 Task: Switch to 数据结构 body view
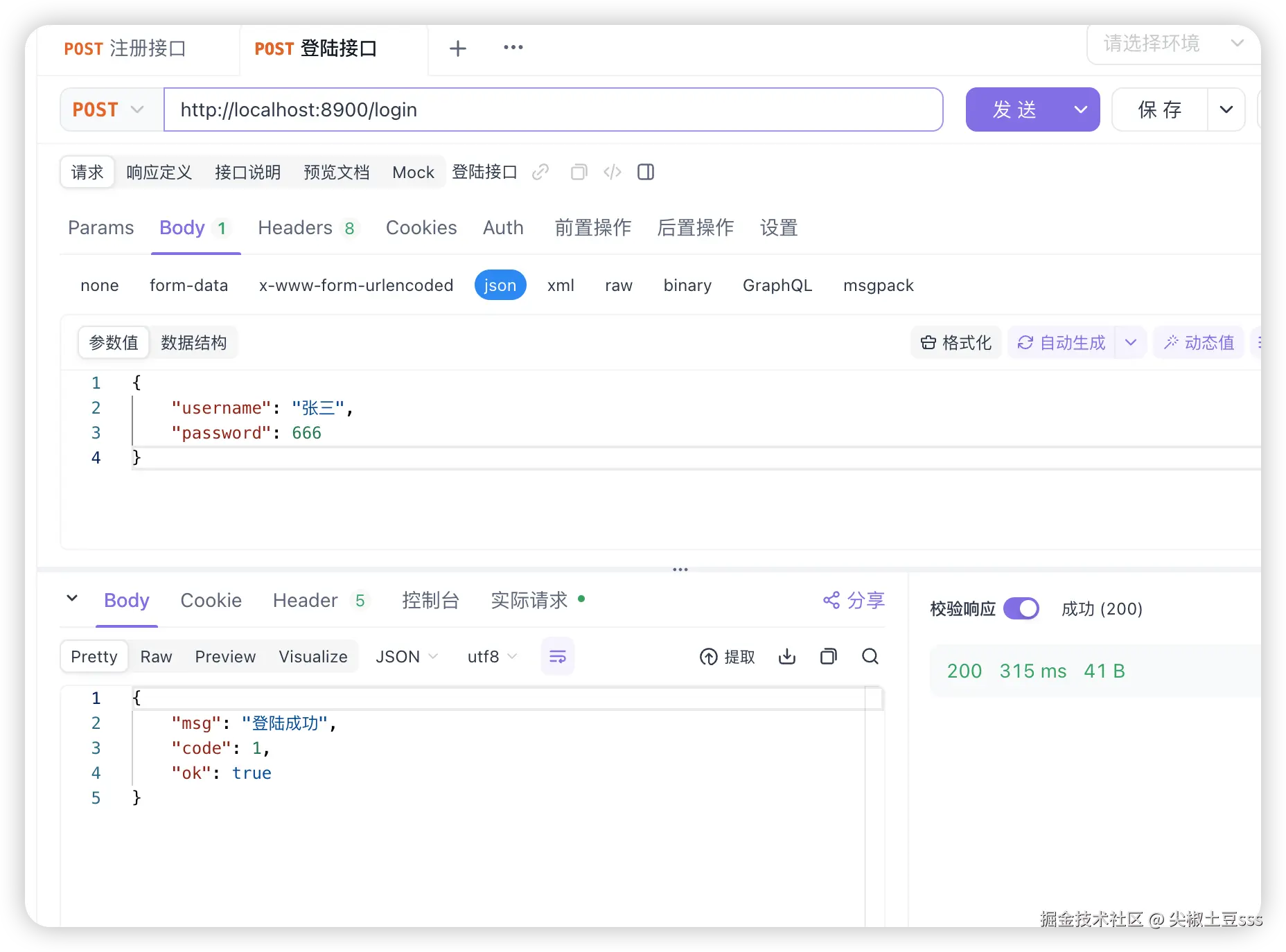(x=194, y=343)
